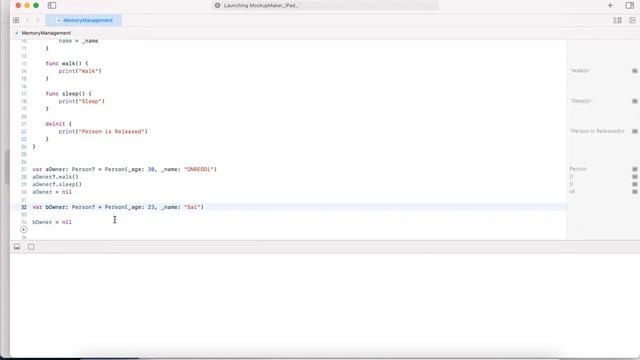Click line number 32 in the gutter
This screenshot has height=360, width=640.
(x=24, y=207)
